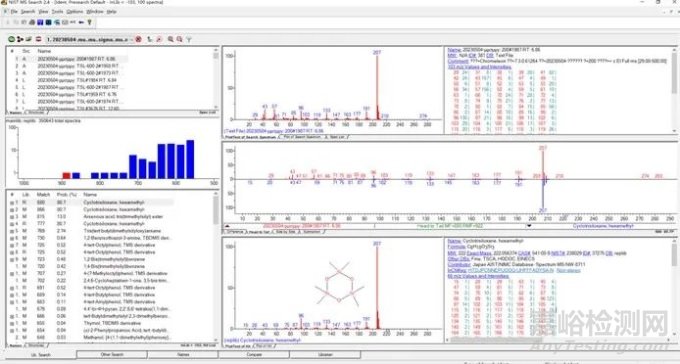This screenshot has width=680, height=364.
Task: Click the black left arrow toolbar icon
Action: (x=81, y=22)
